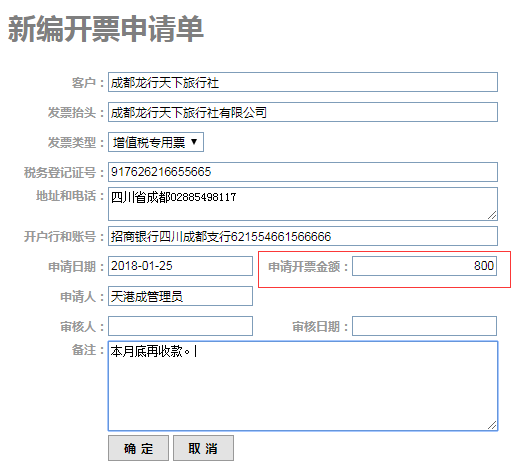Screen dimensions: 526x465
Task: Click the 新编开票申请单 page heading
Action: pyautogui.click(x=106, y=29)
